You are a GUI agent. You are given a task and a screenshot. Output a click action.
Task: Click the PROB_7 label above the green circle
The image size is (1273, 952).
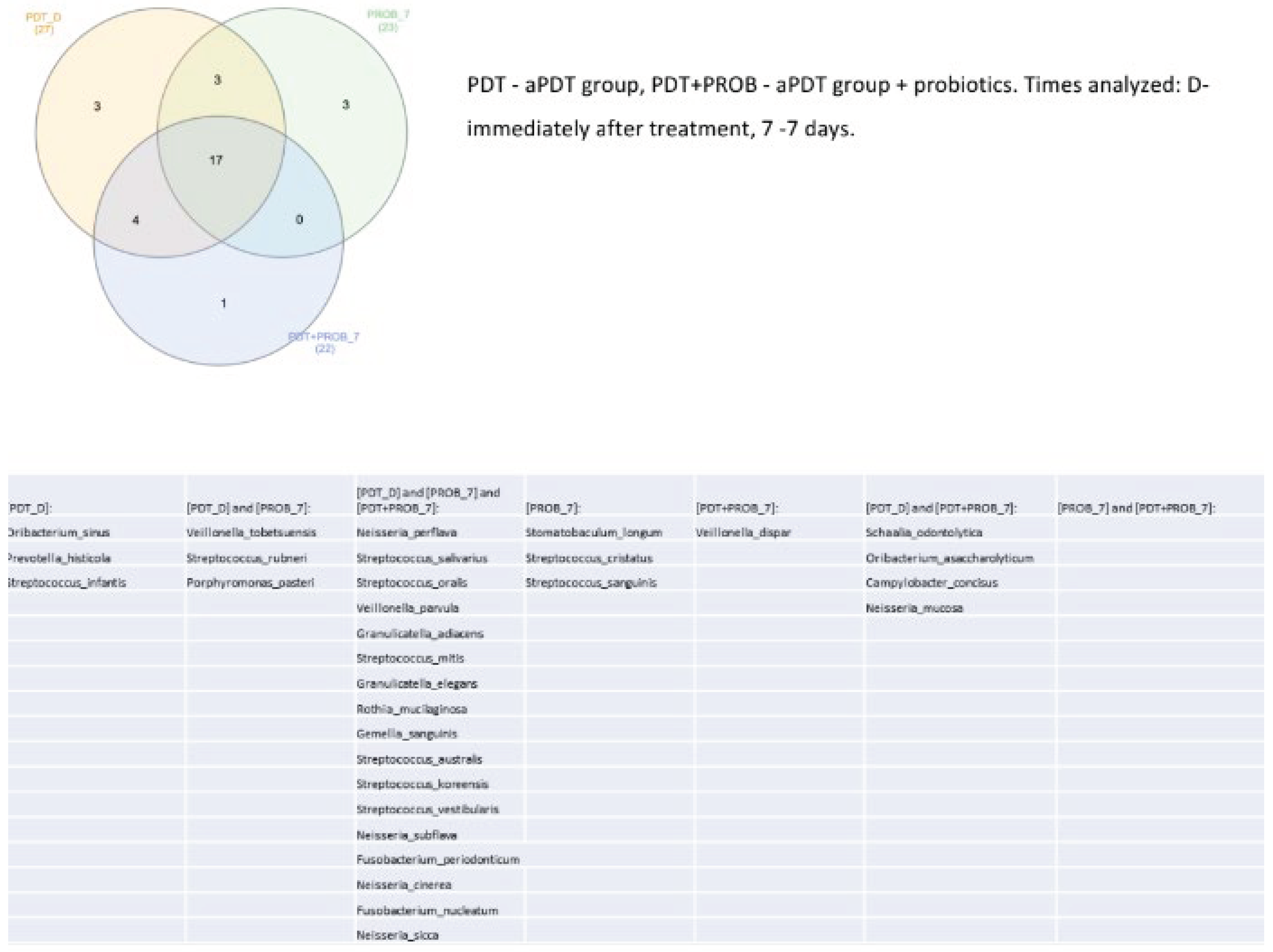pyautogui.click(x=388, y=14)
